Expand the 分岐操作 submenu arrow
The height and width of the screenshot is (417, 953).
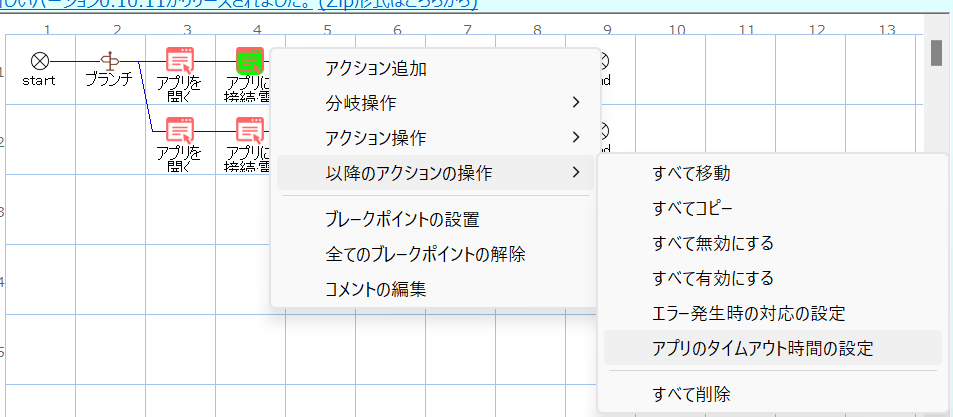coord(575,103)
